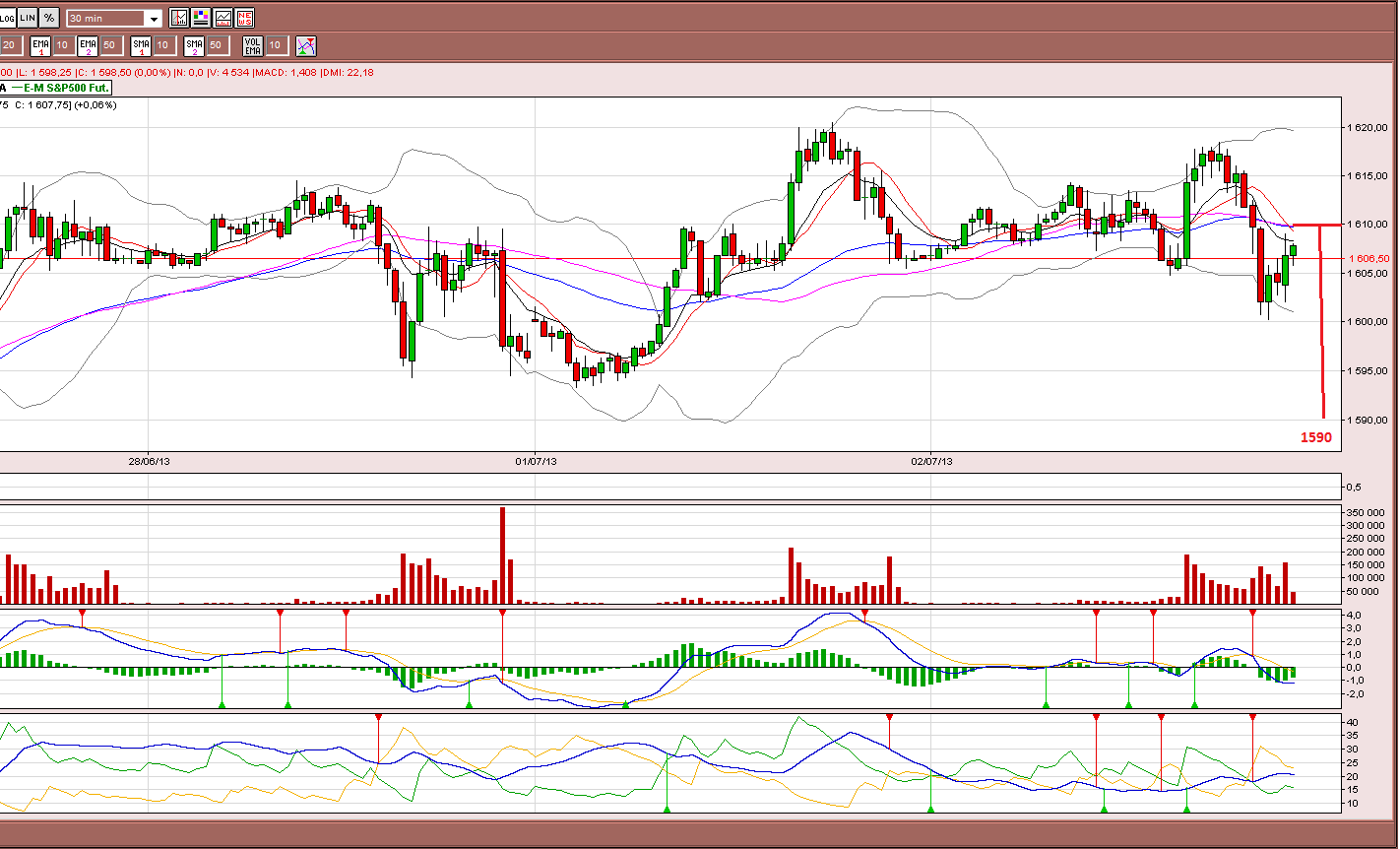Click the 1 620,00 price axis label
Screen dimensions: 1400x849
(x=1368, y=128)
